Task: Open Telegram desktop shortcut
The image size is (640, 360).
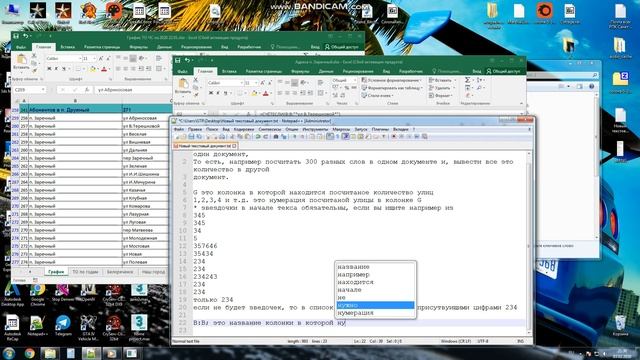Action: (63, 325)
